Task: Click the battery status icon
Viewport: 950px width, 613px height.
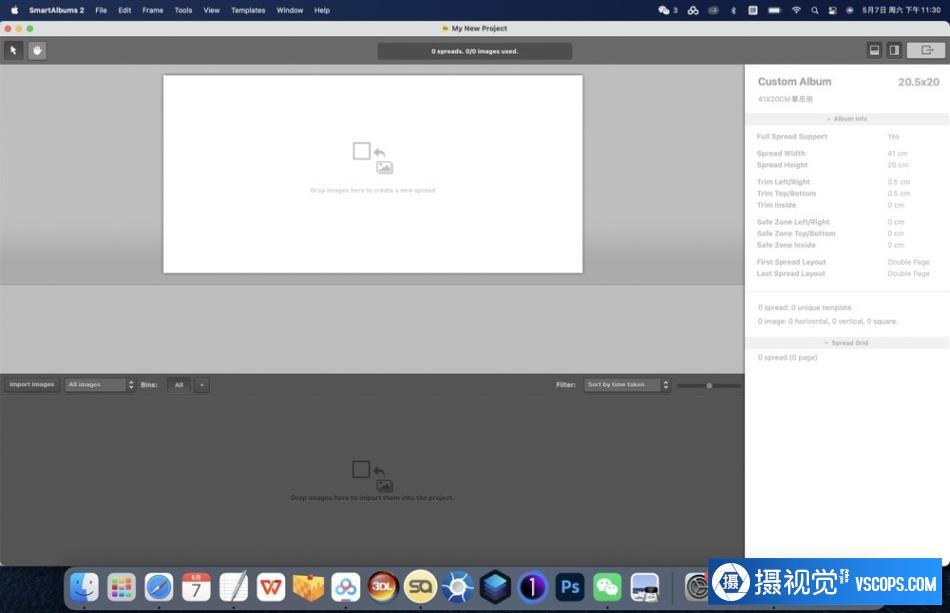Action: point(774,10)
